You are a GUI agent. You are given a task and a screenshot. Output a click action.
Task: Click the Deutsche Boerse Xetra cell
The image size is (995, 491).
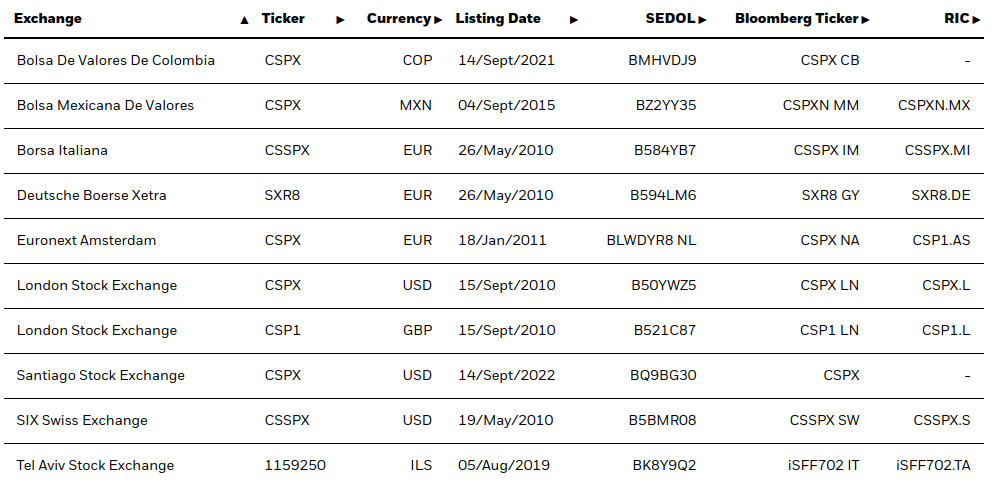pos(92,195)
